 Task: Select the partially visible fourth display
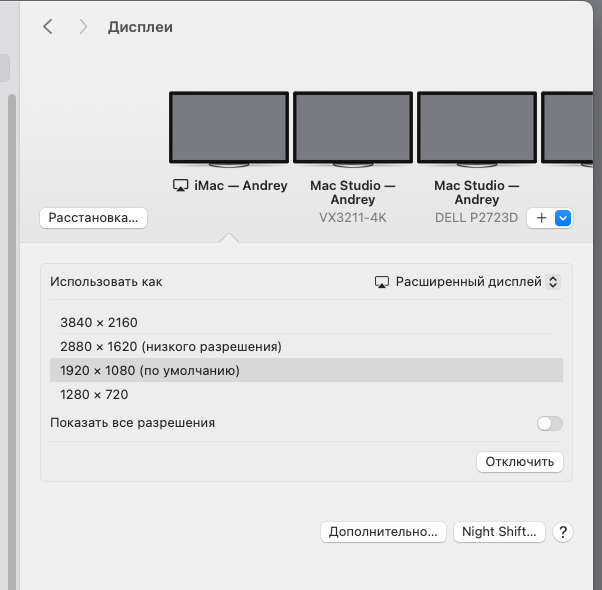[567, 129]
